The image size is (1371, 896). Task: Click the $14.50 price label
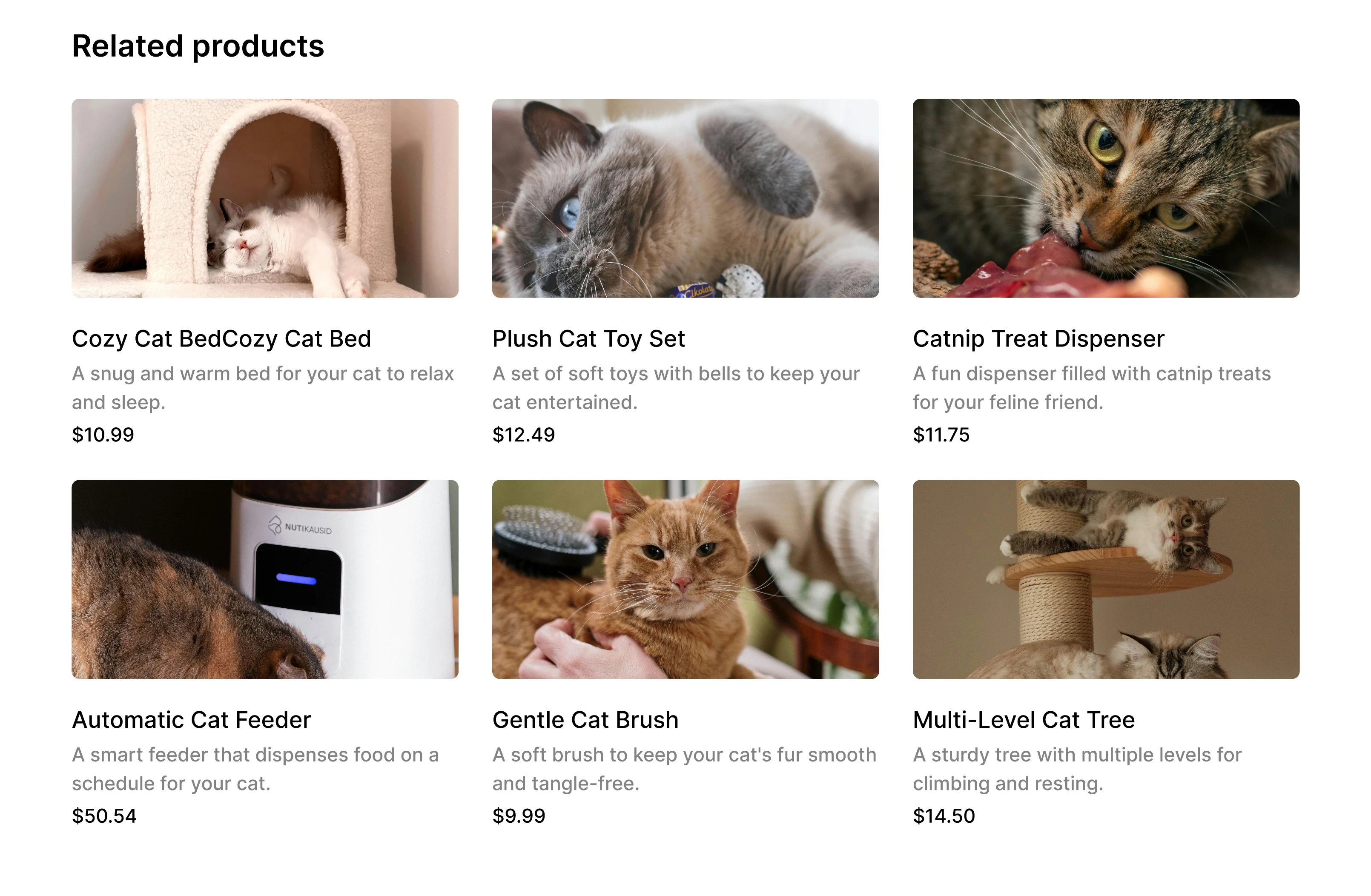click(944, 816)
